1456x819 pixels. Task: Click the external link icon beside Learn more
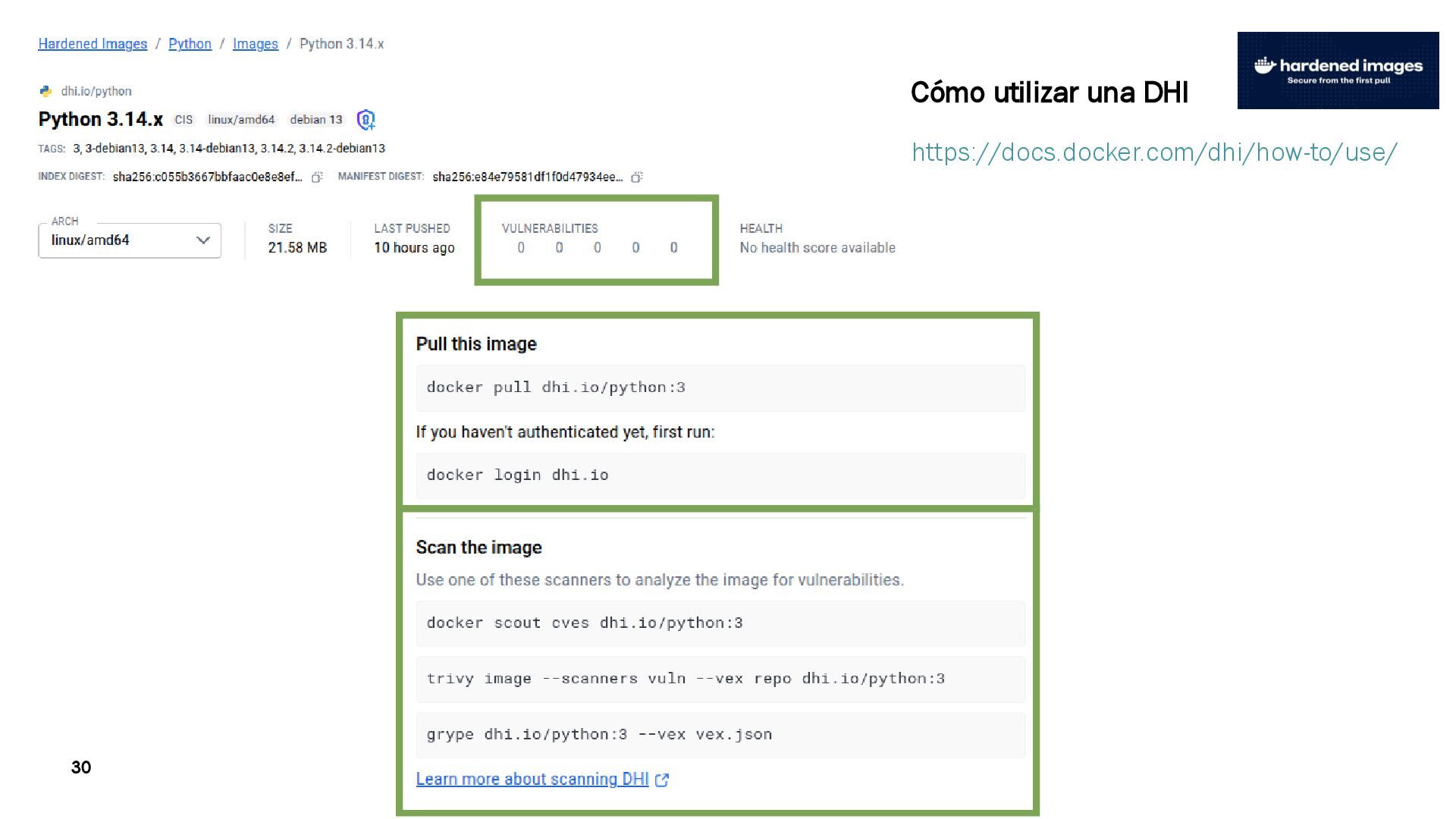point(662,780)
